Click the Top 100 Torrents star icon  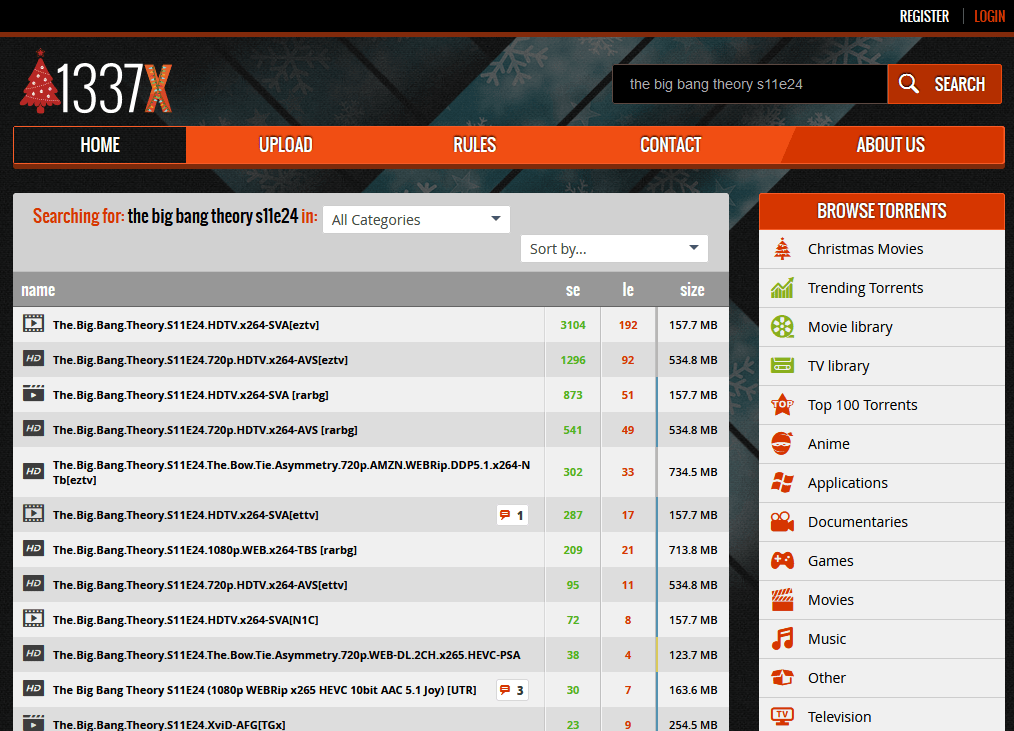tap(782, 404)
